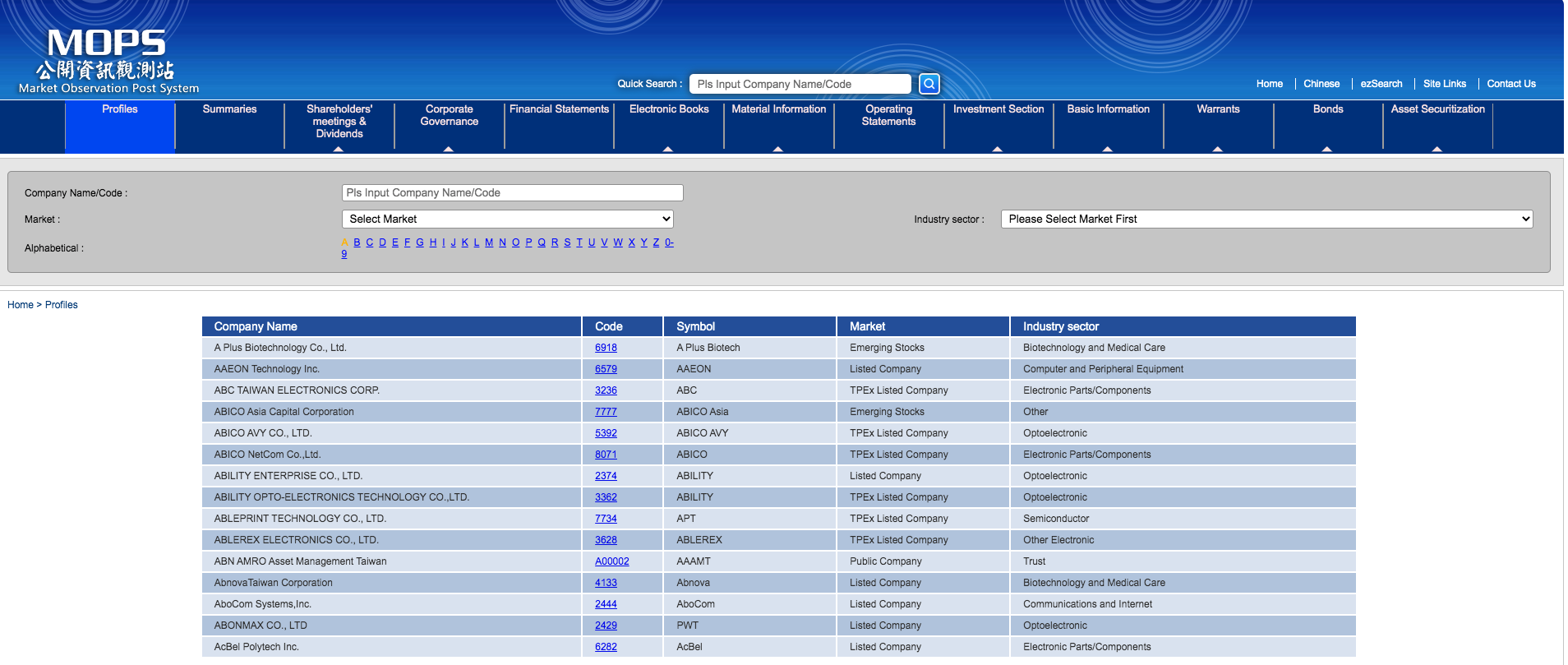
Task: Select 'A Plus Biotechnology Co., Ltd.' cell
Action: point(392,348)
